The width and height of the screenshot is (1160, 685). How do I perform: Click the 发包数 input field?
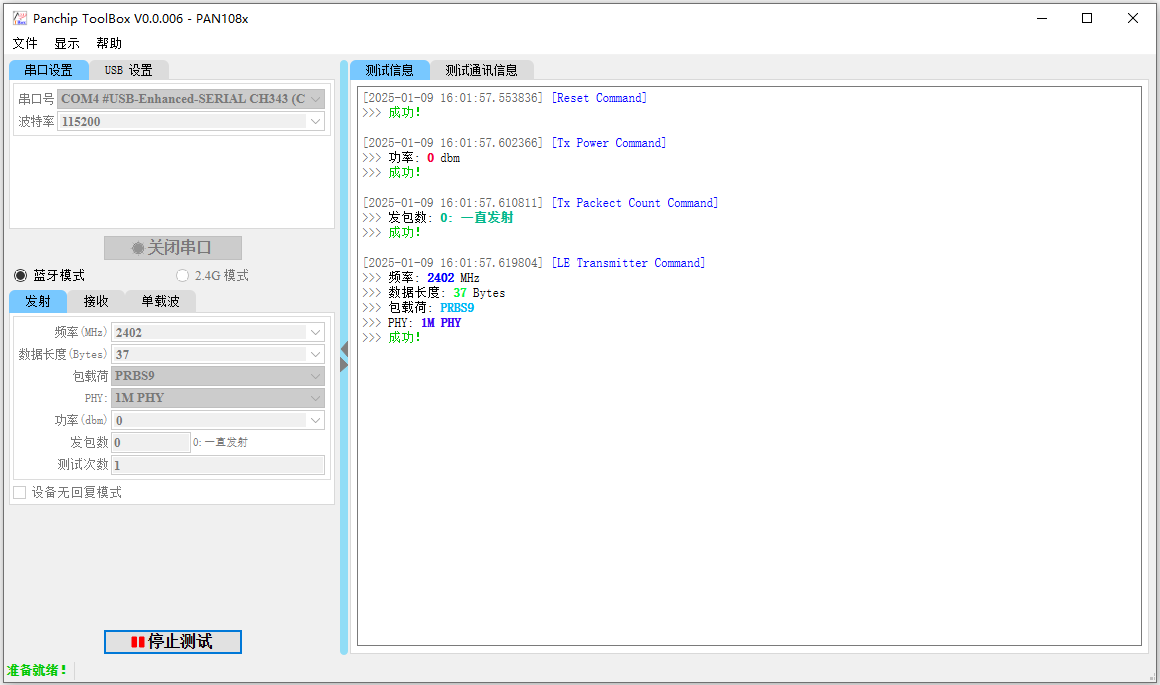tap(151, 442)
